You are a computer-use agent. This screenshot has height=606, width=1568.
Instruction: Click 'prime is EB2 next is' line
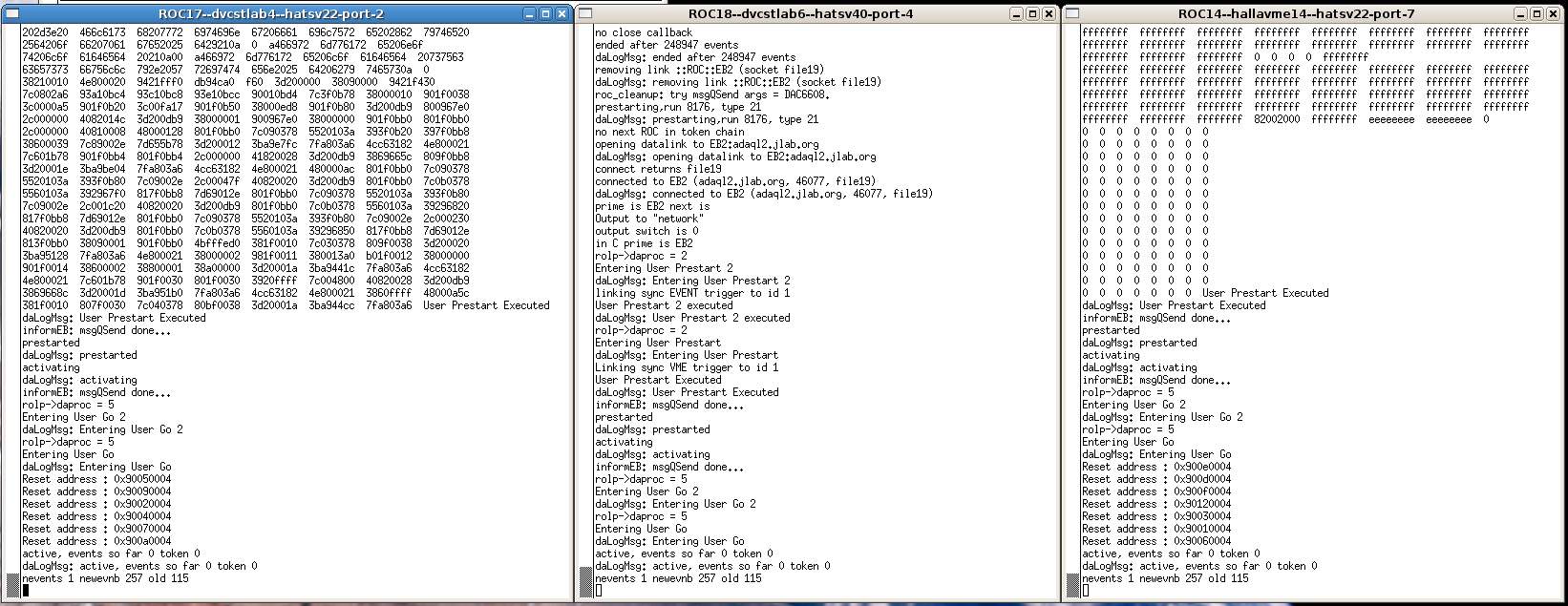[652, 206]
